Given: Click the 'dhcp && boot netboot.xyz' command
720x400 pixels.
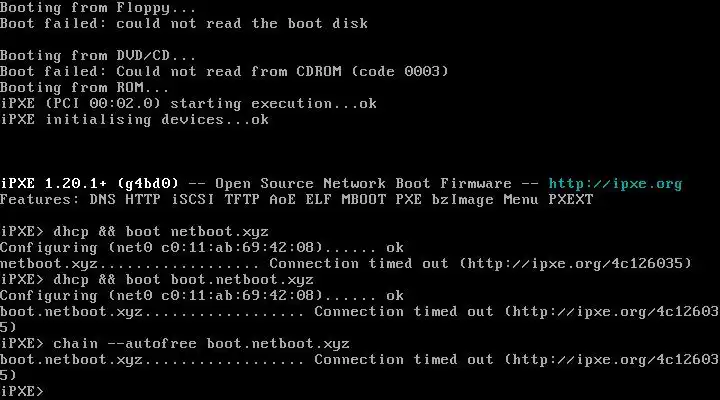Looking at the screenshot, I should [161, 231].
